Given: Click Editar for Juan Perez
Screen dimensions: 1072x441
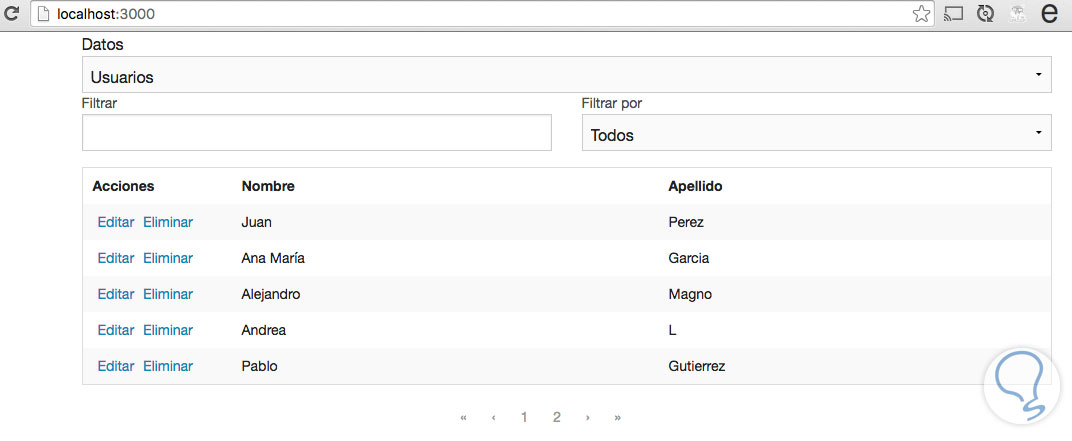Looking at the screenshot, I should pyautogui.click(x=115, y=222).
